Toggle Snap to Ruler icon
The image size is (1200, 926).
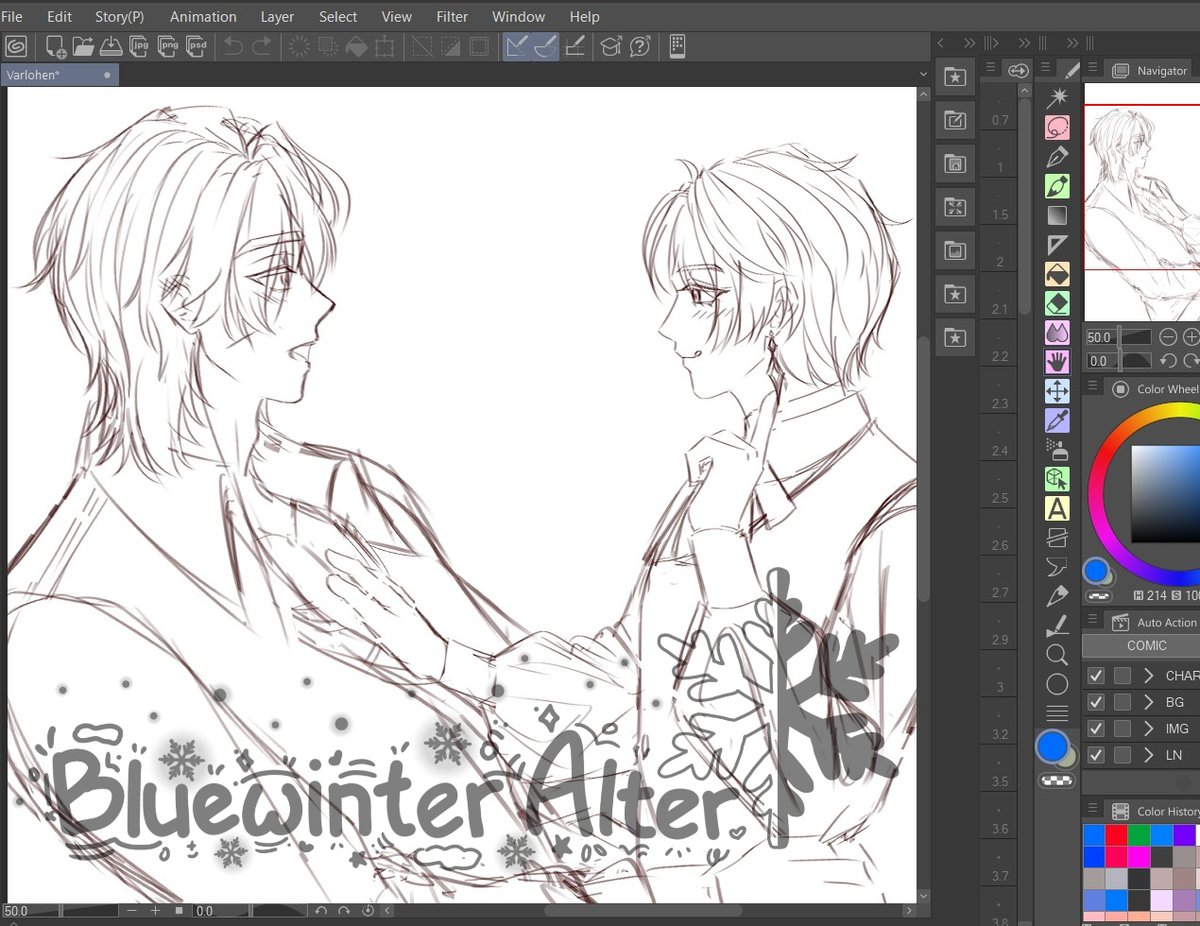point(518,46)
